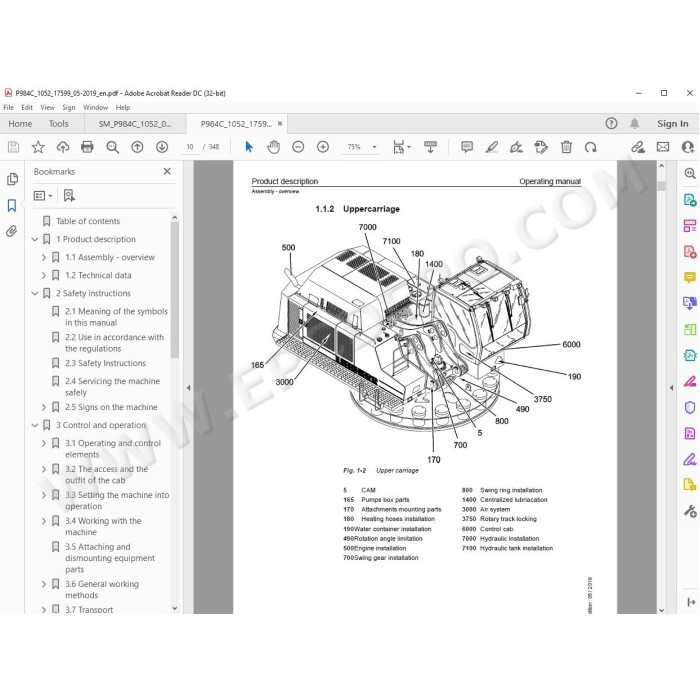
Task: Switch to SM_P984C_1052_0... document tab
Action: (x=135, y=124)
